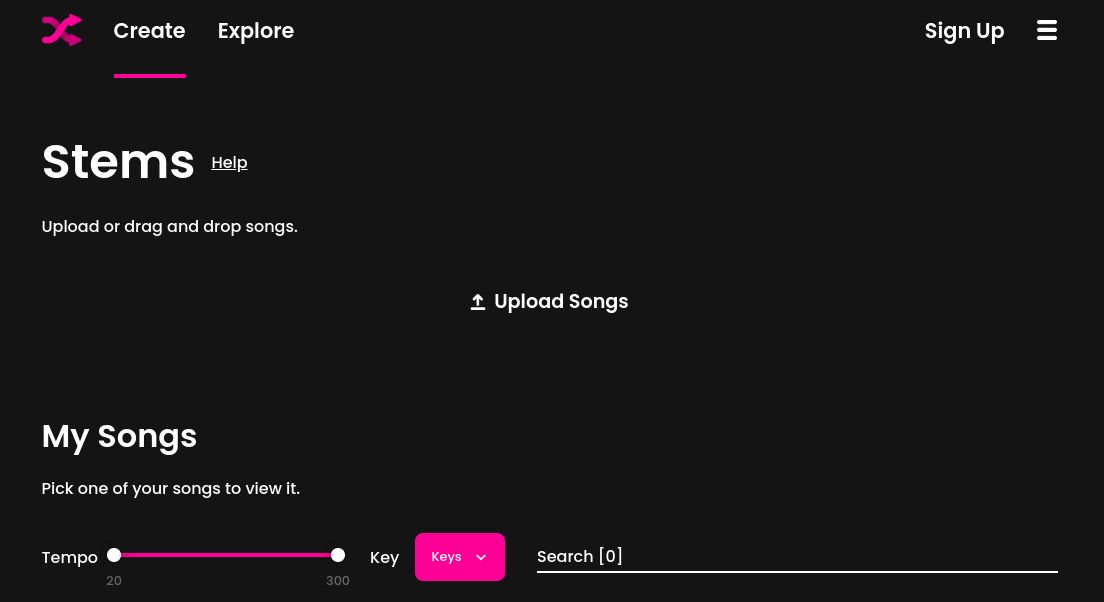Click the left Tempo slider handle at 20
Image resolution: width=1104 pixels, height=602 pixels.
point(114,555)
